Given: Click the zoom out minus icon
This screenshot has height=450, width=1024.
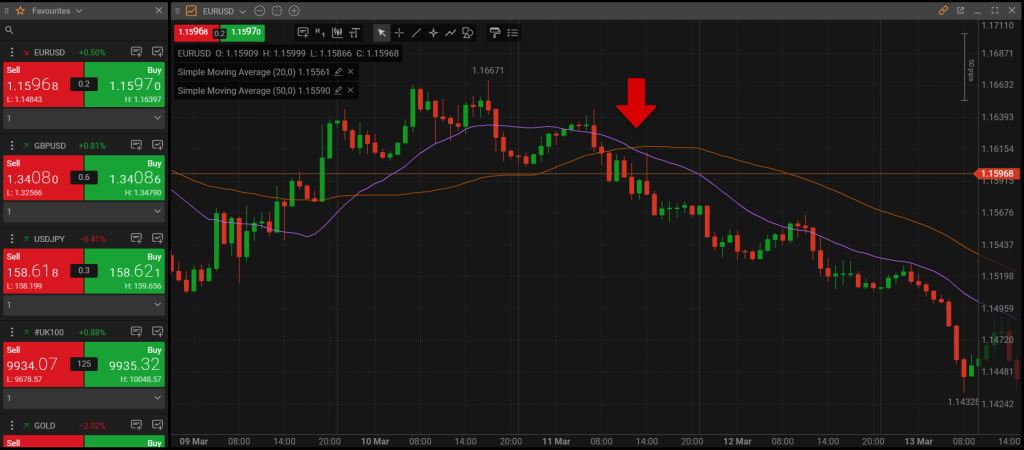Looking at the screenshot, I should pos(260,10).
